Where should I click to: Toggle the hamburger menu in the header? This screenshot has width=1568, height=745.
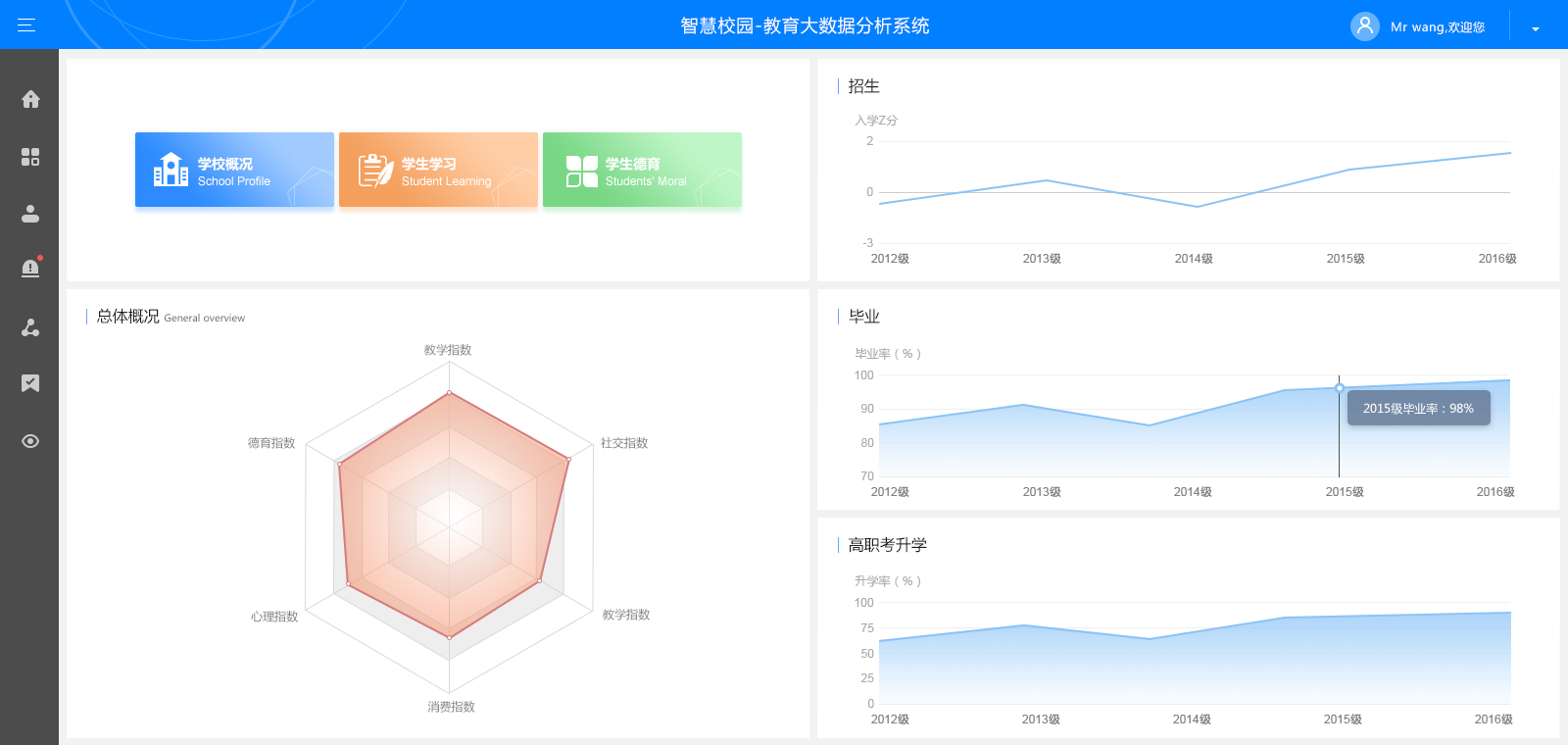pyautogui.click(x=26, y=25)
